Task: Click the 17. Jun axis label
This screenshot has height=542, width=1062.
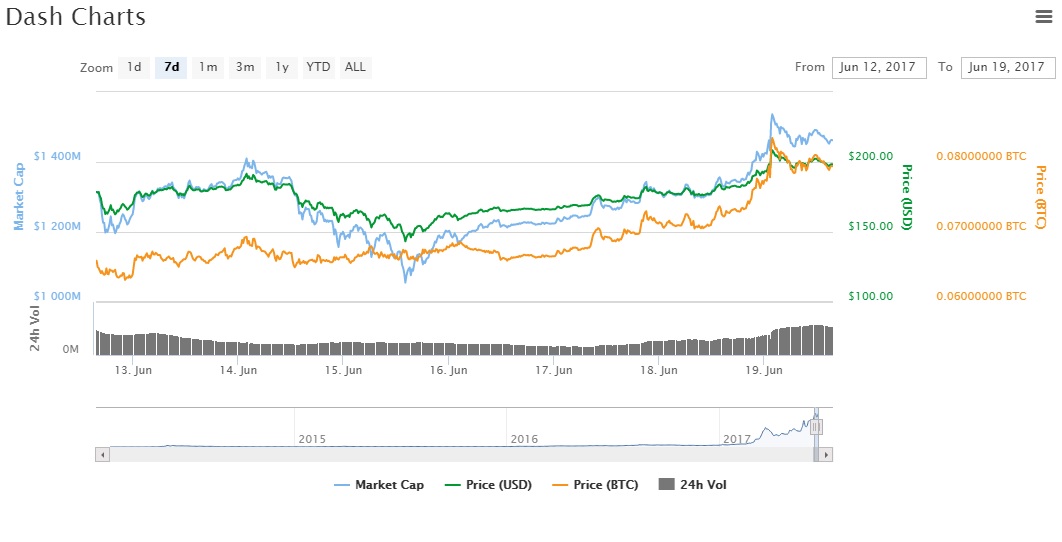Action: [553, 370]
